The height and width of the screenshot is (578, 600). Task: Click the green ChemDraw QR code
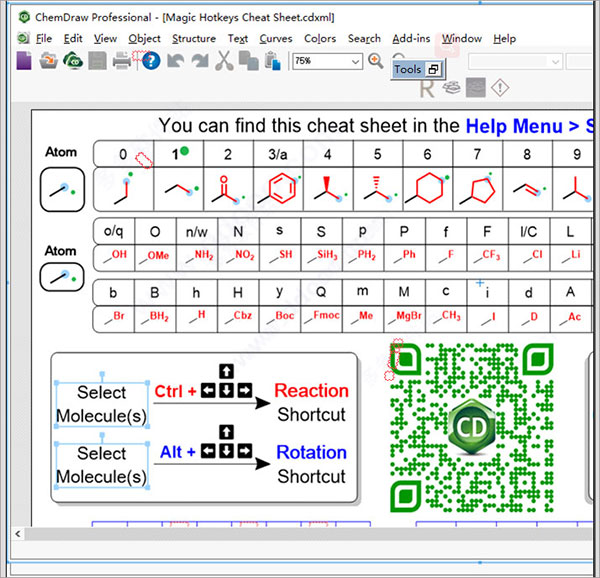point(472,427)
